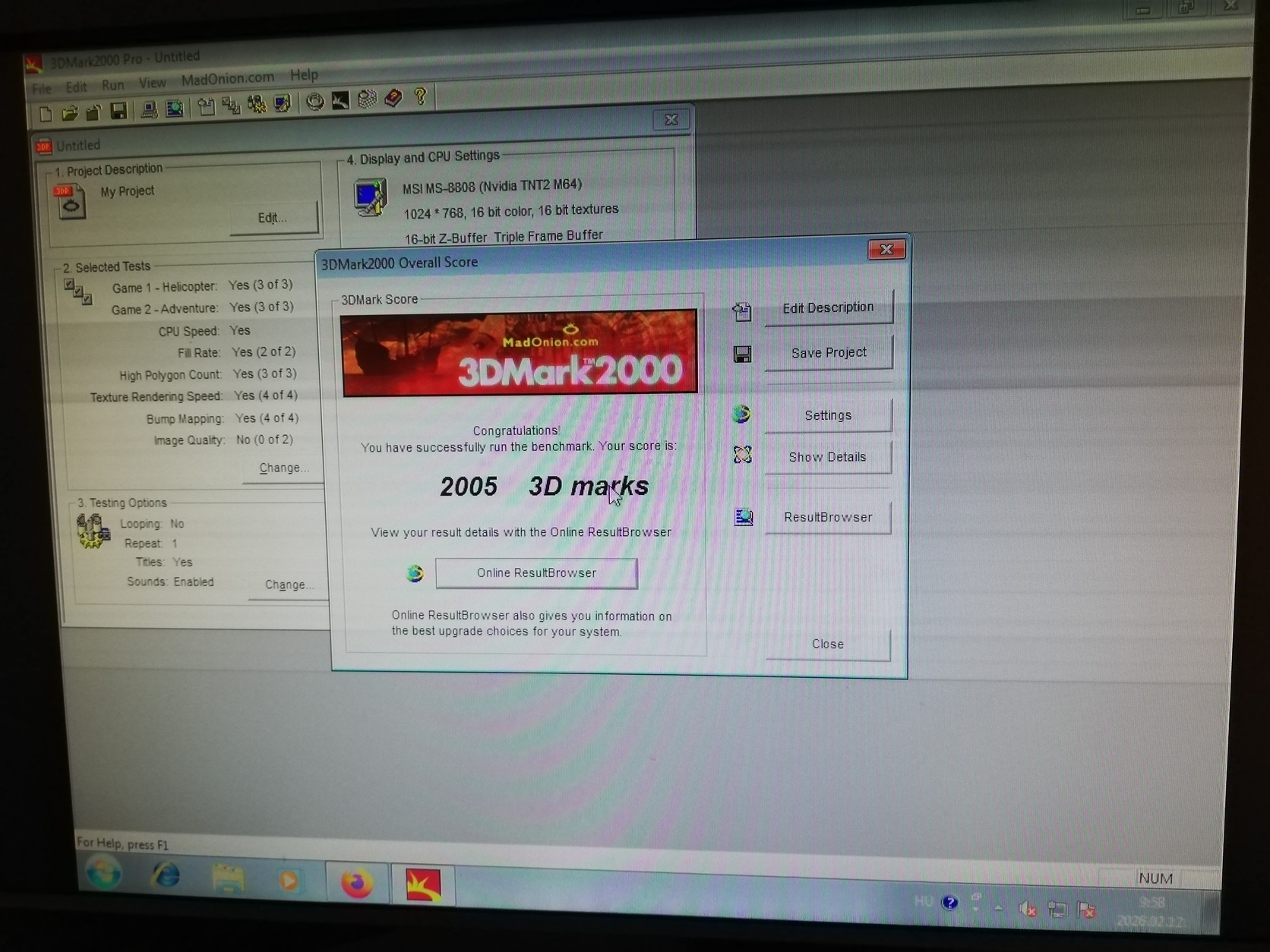Click the monitor icon in Display and CPU Settings
The image size is (1270, 952).
(x=371, y=197)
